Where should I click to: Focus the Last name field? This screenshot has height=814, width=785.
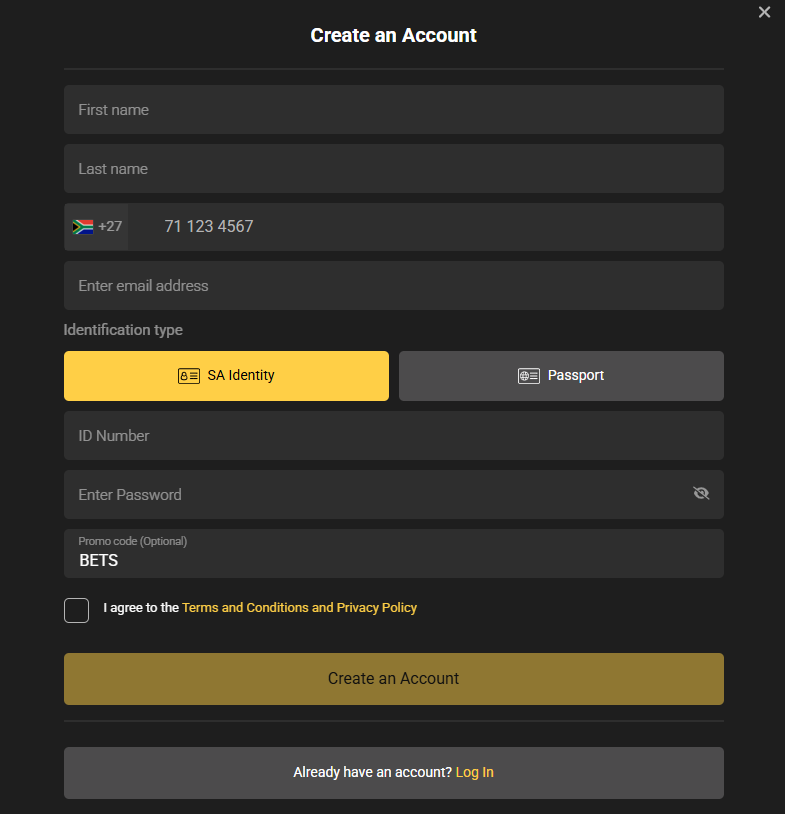pos(394,169)
